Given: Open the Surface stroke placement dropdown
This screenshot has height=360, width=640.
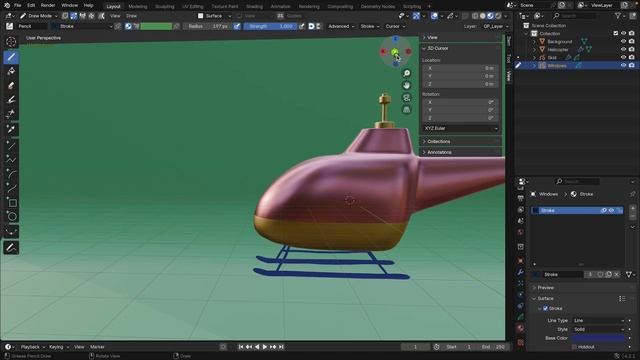Looking at the screenshot, I should 215,16.
